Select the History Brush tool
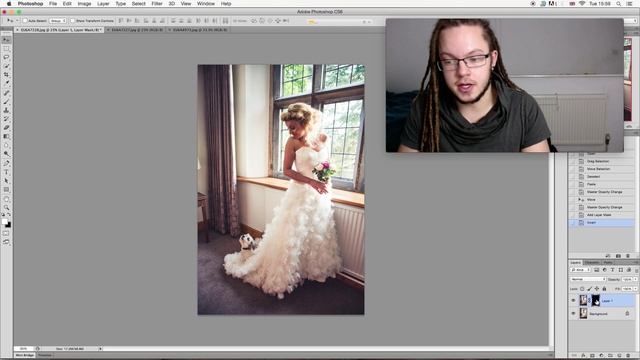640x360 pixels. (x=6, y=119)
